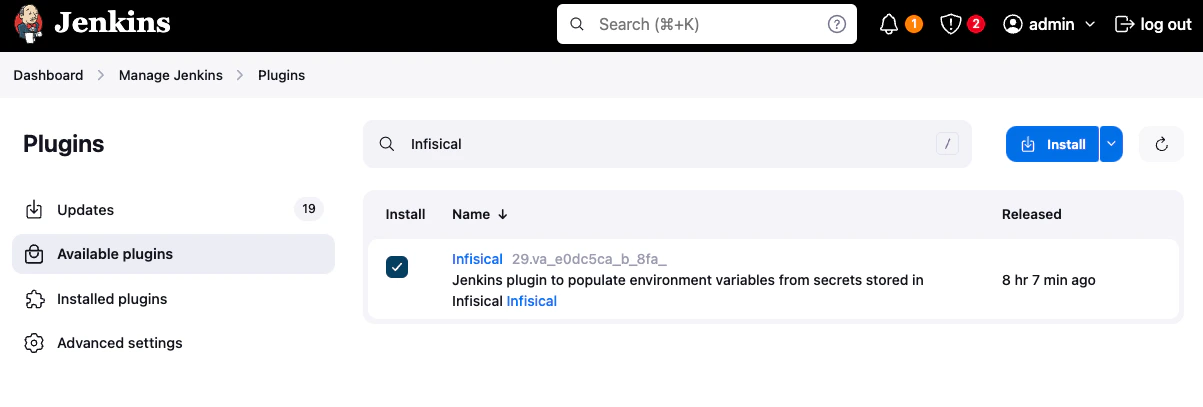Click the log out icon
This screenshot has width=1203, height=407.
[1124, 24]
